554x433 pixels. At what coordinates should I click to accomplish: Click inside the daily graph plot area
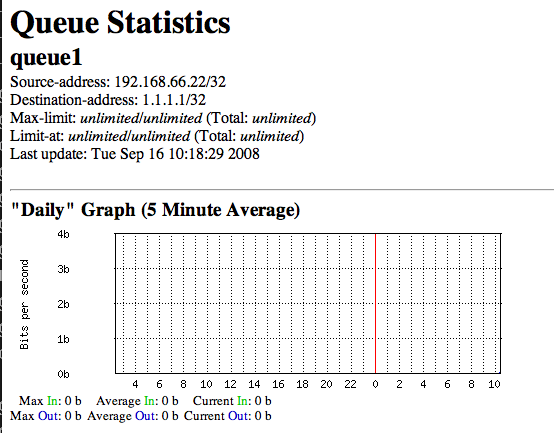coord(308,303)
